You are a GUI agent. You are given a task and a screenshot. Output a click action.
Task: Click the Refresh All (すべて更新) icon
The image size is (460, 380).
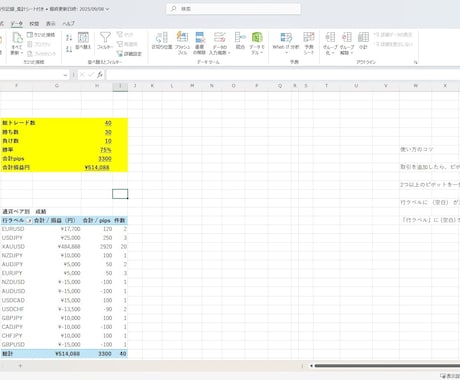click(17, 43)
